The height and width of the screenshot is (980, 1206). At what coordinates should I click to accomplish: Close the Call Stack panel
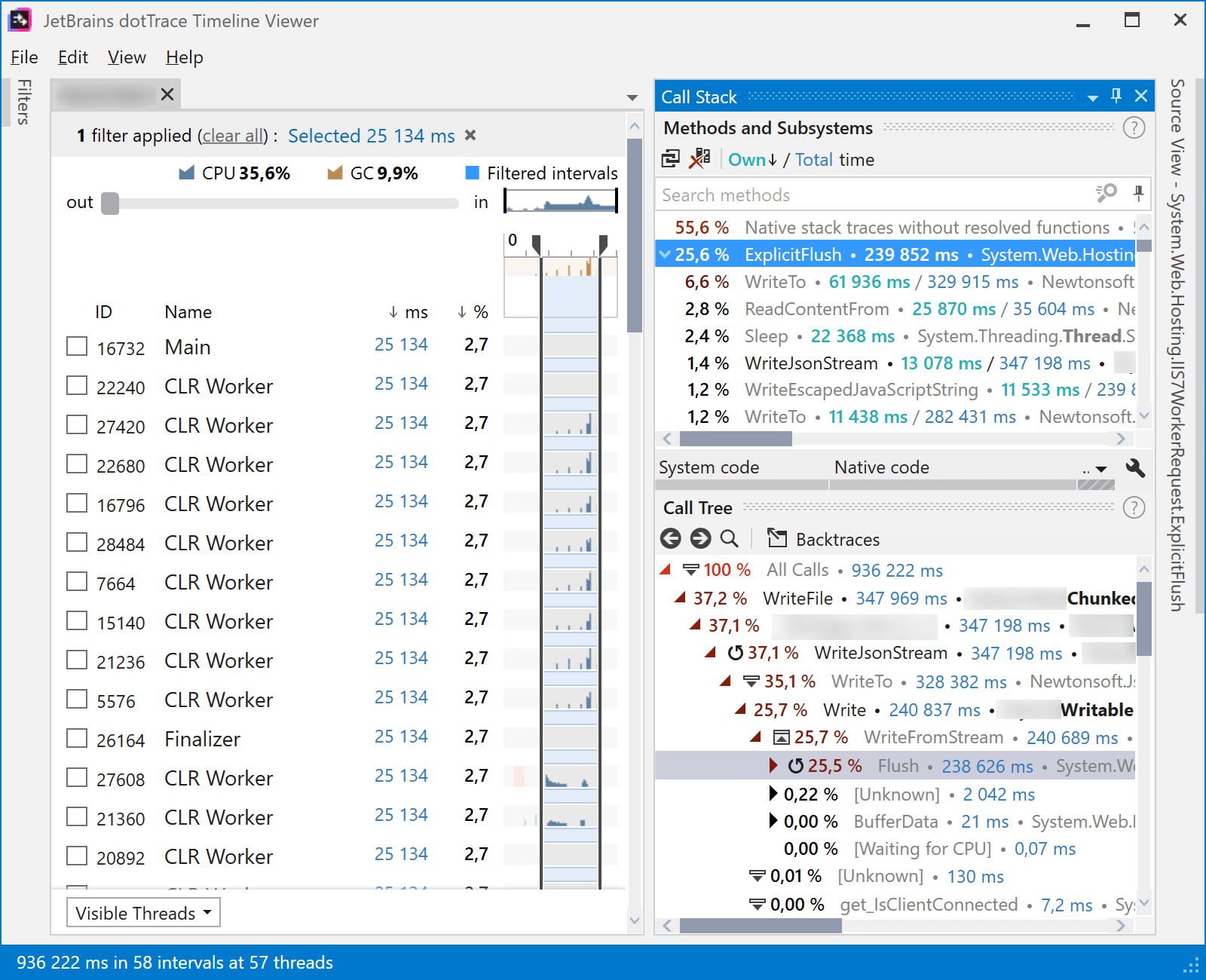(1141, 96)
